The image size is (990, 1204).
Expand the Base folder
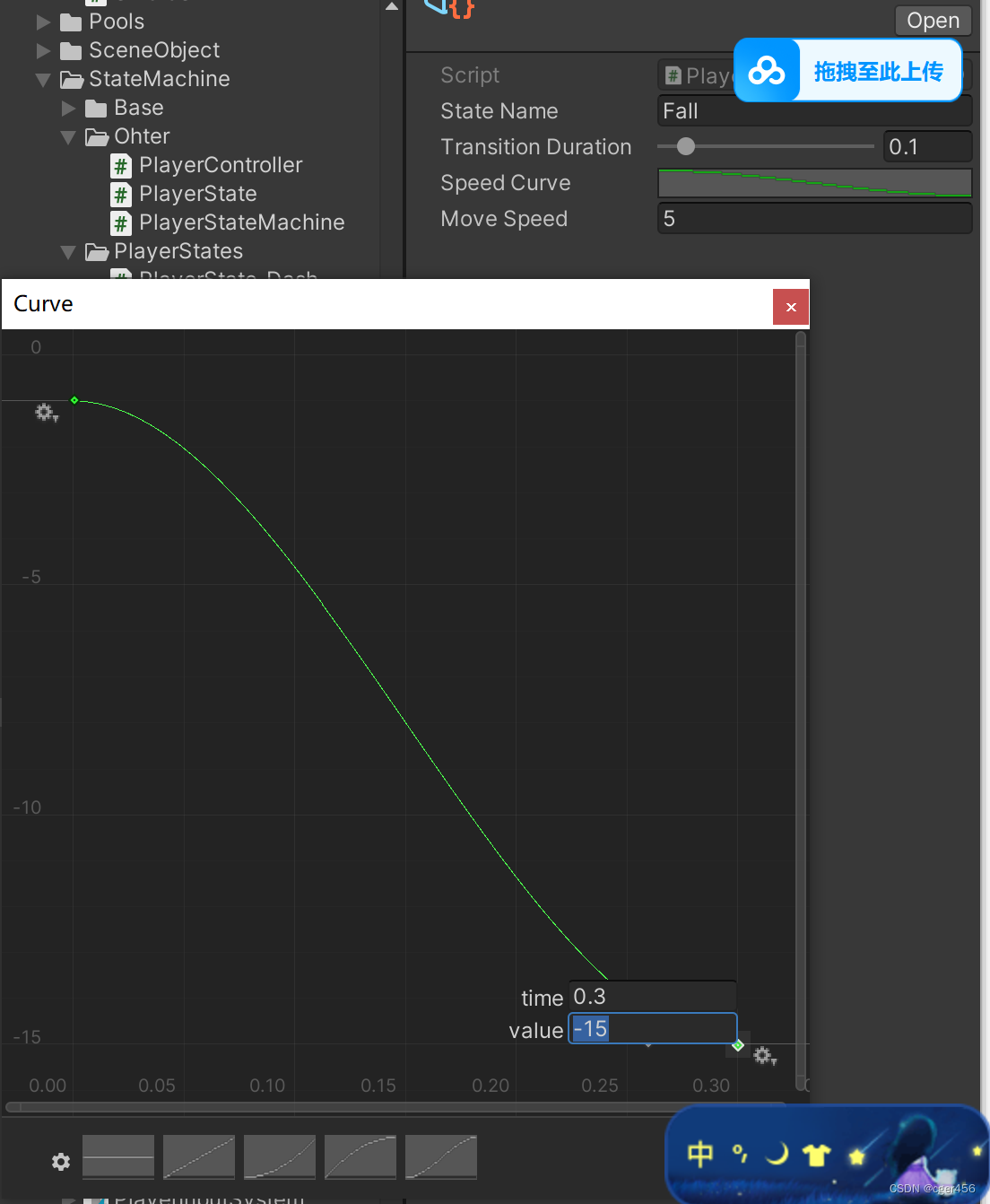(69, 108)
